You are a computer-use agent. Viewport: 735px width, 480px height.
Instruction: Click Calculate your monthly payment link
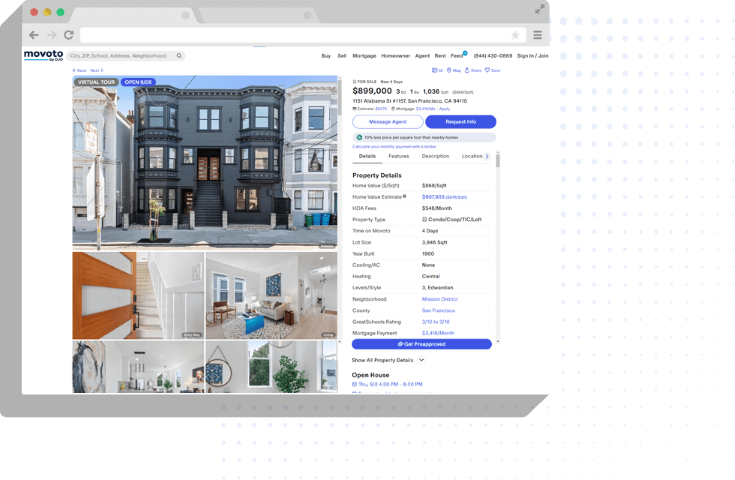(x=394, y=147)
